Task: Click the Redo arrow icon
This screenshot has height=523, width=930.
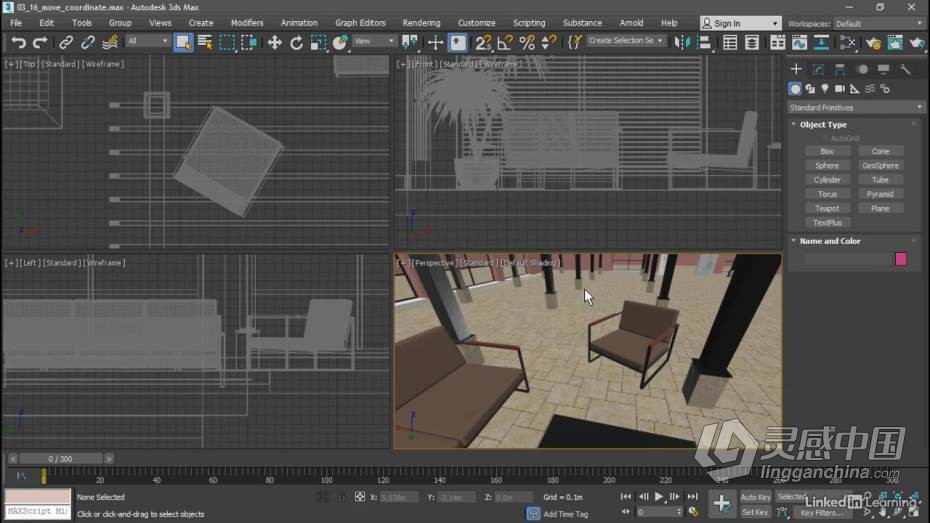Action: (x=40, y=42)
